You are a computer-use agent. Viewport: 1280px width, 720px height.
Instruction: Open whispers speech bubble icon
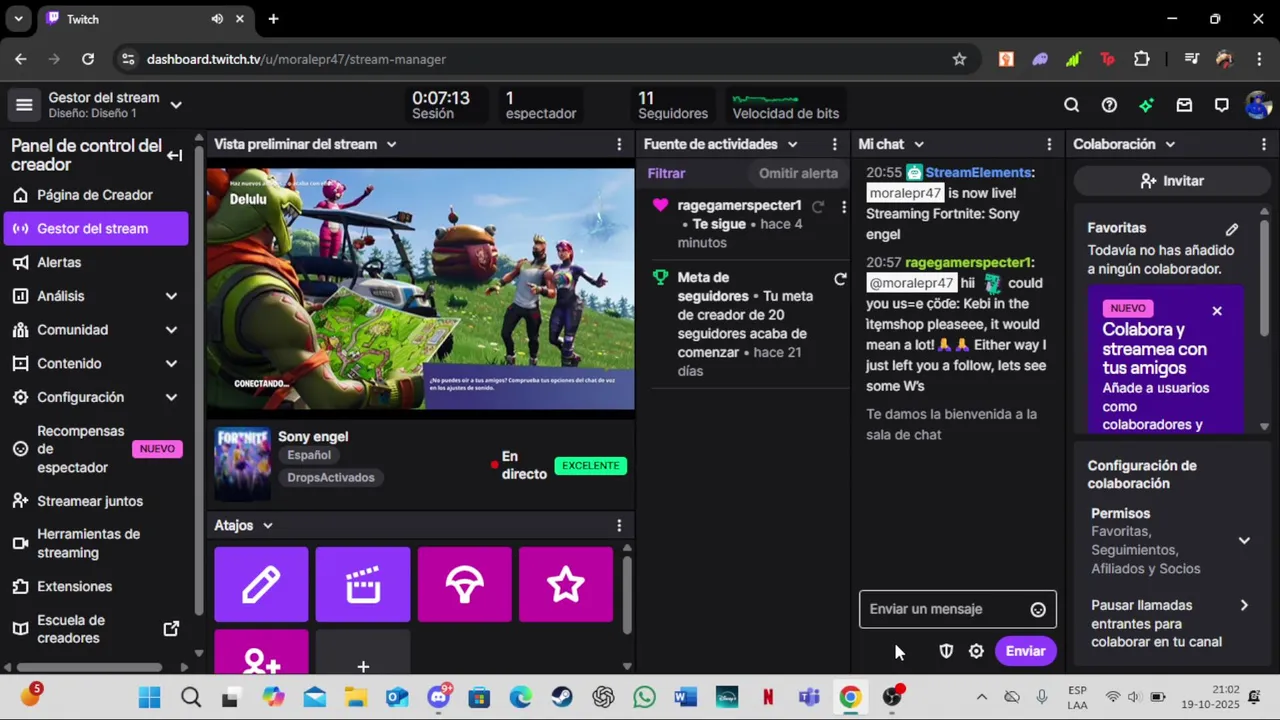pyautogui.click(x=1221, y=105)
